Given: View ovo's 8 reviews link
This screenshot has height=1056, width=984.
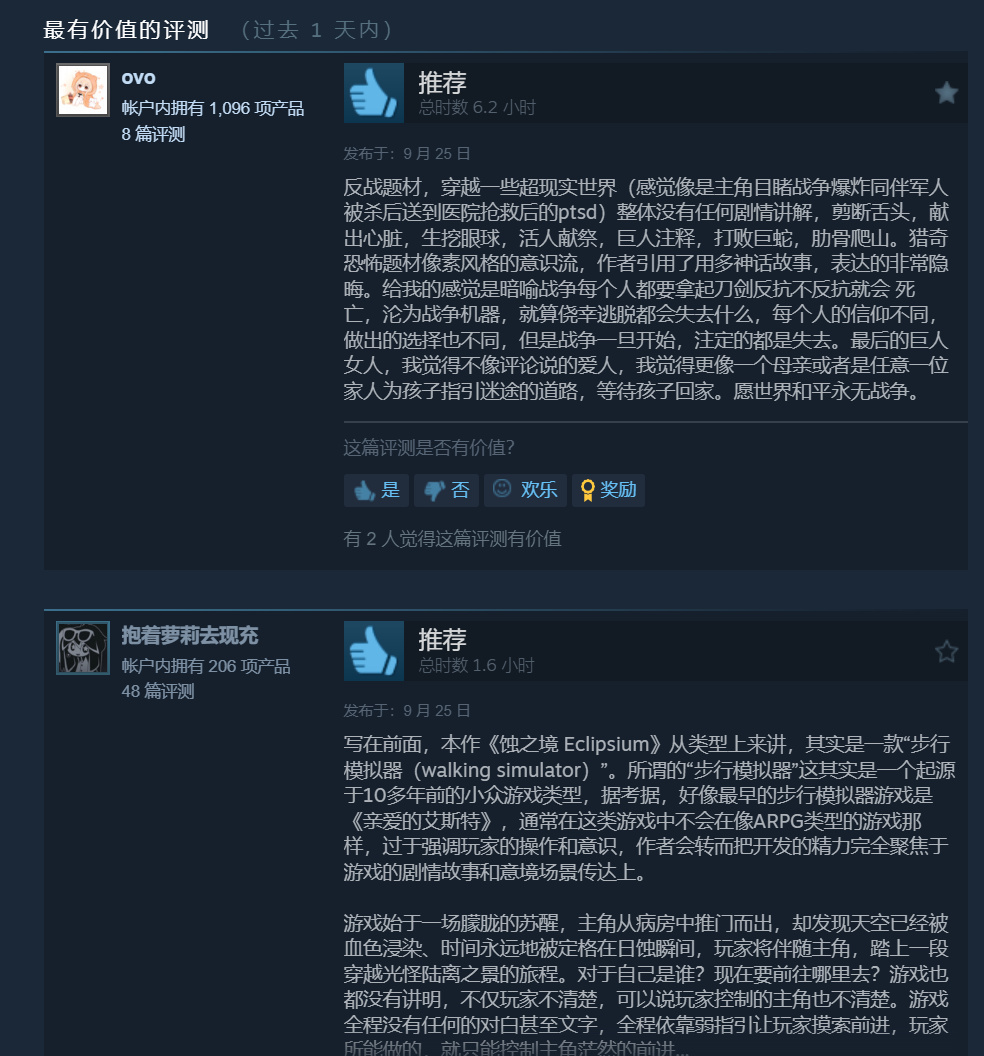Looking at the screenshot, I should click(x=153, y=134).
